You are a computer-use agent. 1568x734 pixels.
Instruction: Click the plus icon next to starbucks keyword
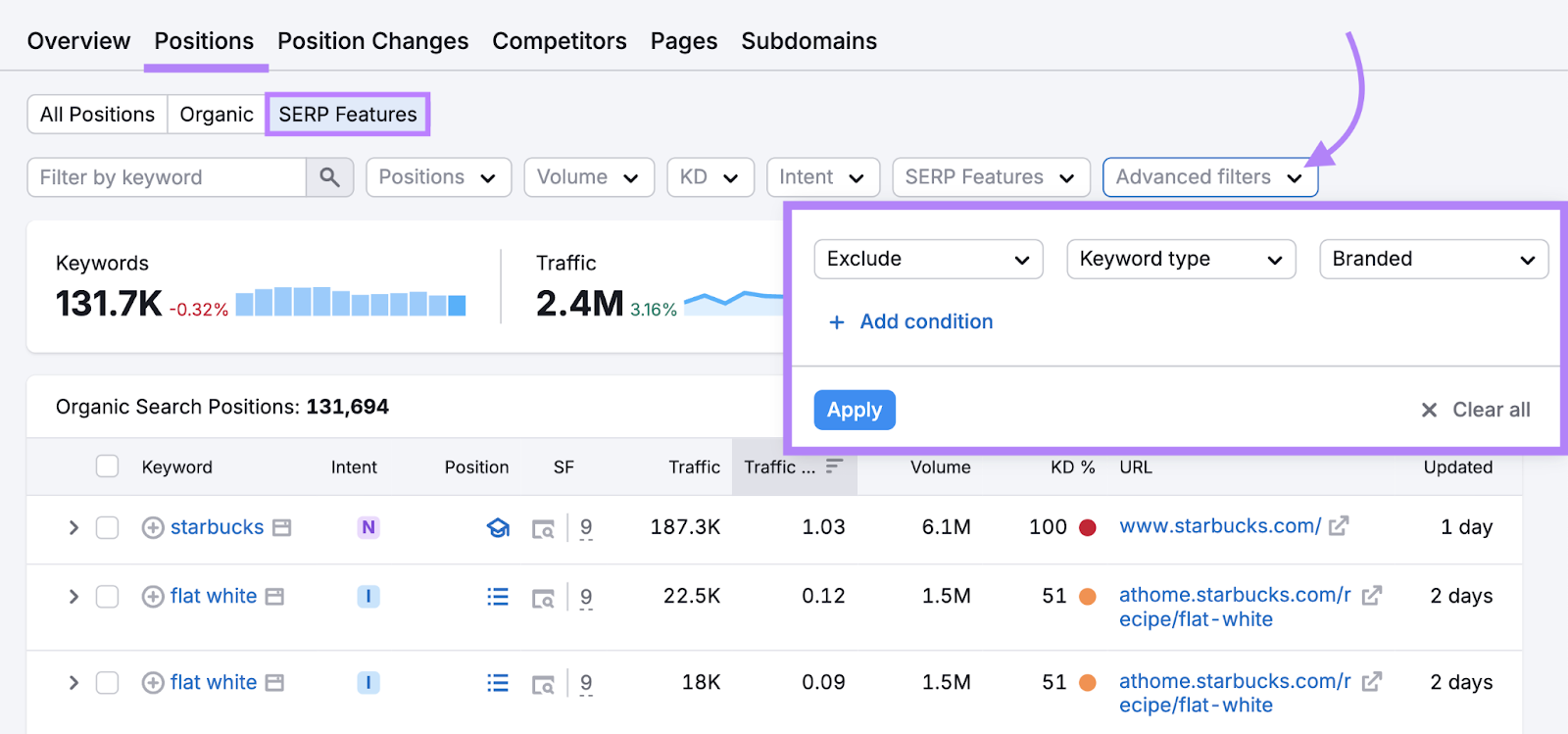[x=153, y=528]
